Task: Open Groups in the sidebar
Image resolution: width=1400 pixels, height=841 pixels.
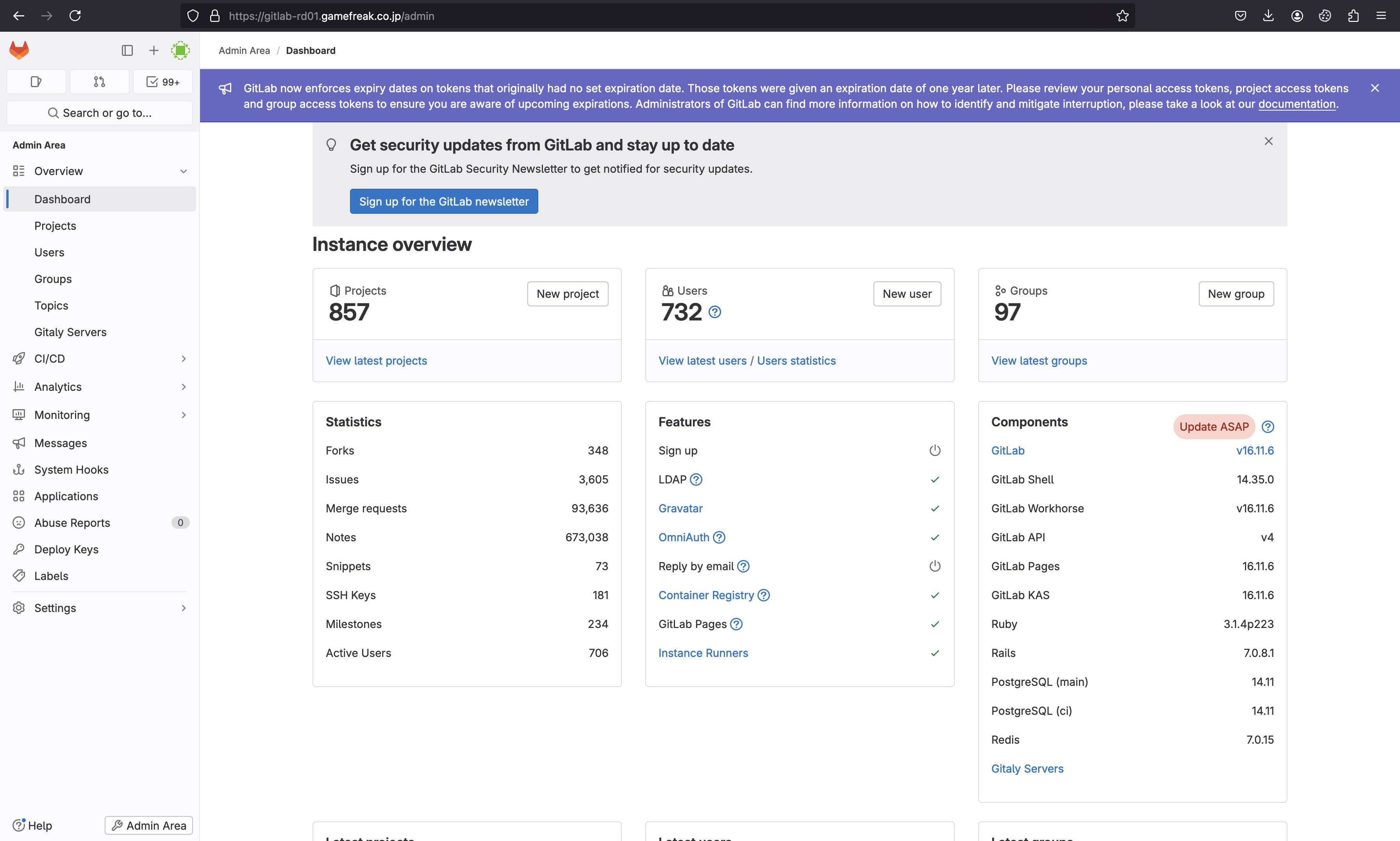Action: point(100,279)
